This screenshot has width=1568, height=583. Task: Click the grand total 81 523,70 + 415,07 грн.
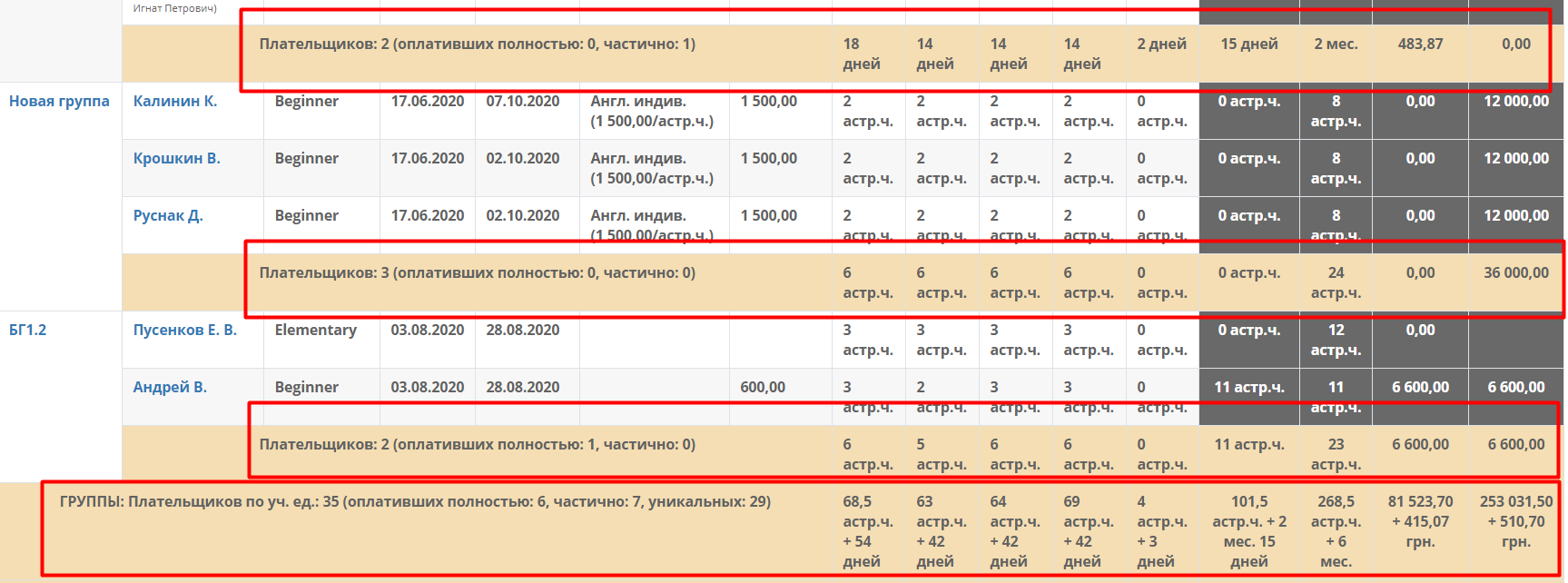click(1421, 521)
